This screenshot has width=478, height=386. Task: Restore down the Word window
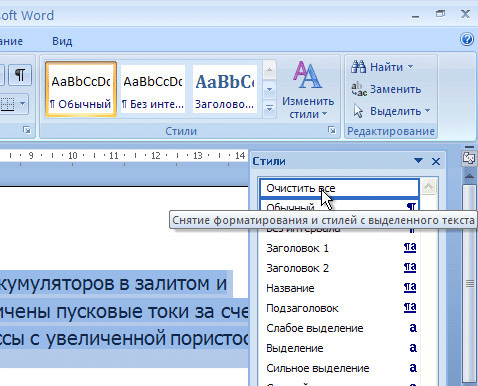(x=440, y=14)
